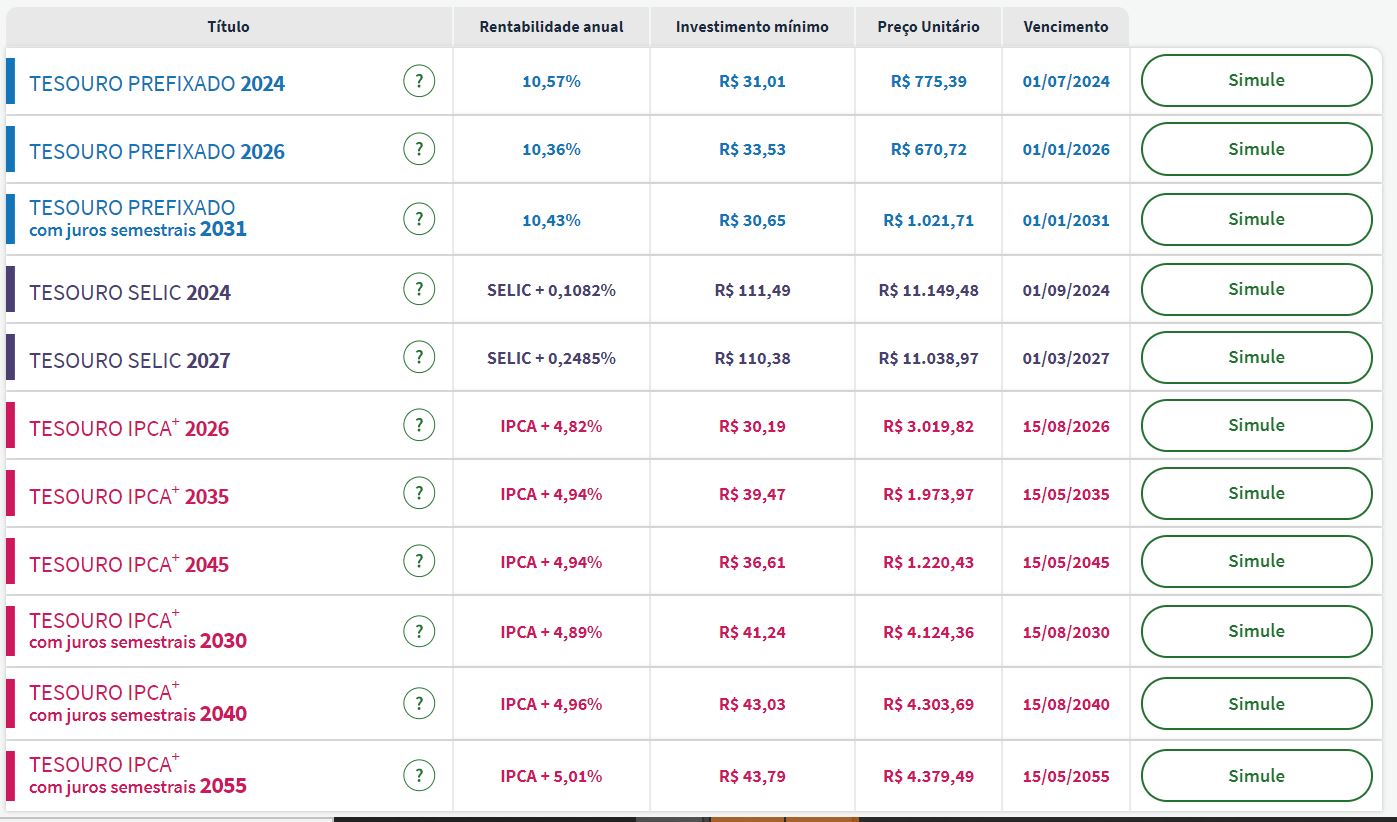Click the IPCA + 5,01% yield cell
Viewport: 1397px width, 822px height.
(x=551, y=776)
